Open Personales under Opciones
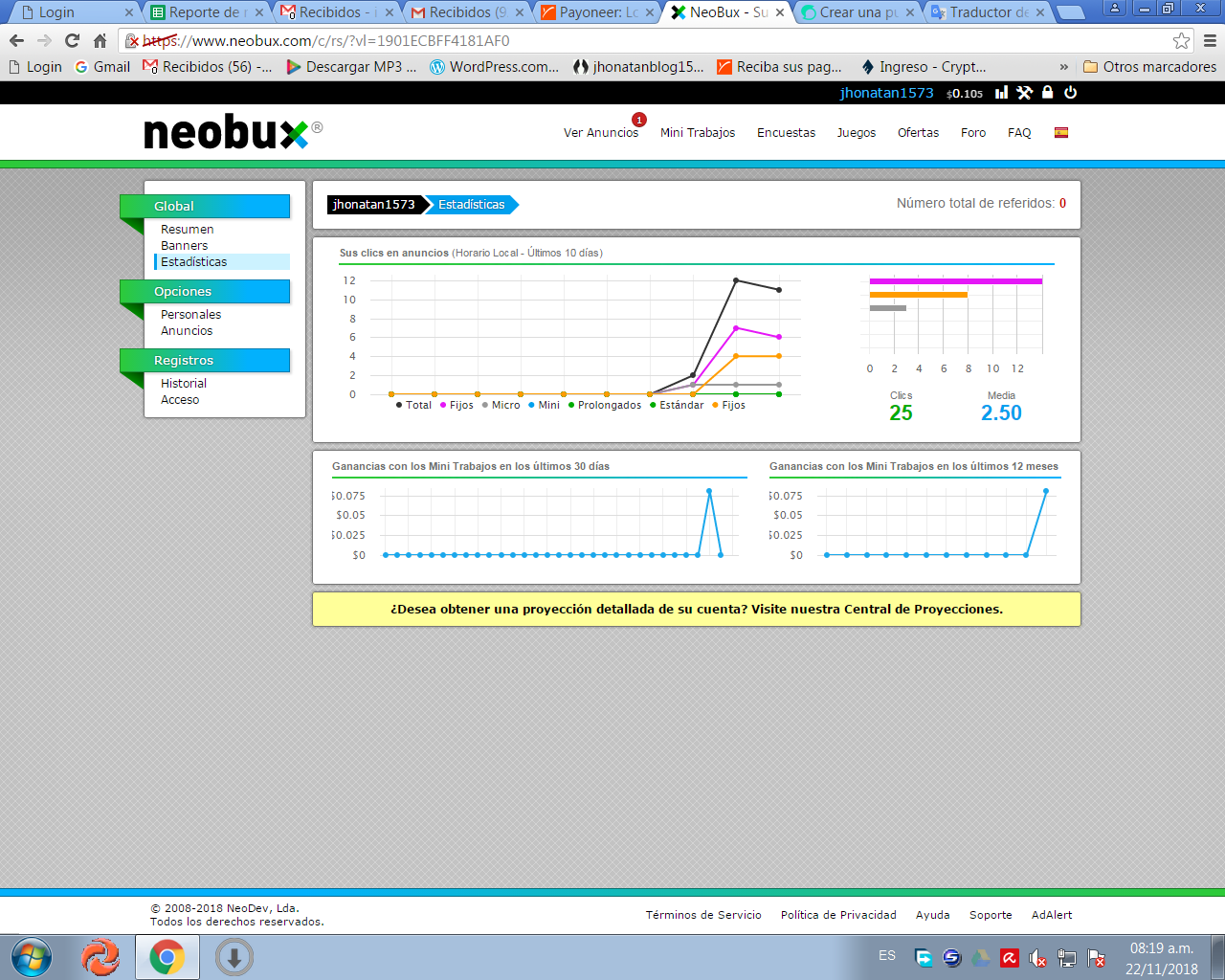Viewport: 1225px width, 980px height. click(x=191, y=315)
